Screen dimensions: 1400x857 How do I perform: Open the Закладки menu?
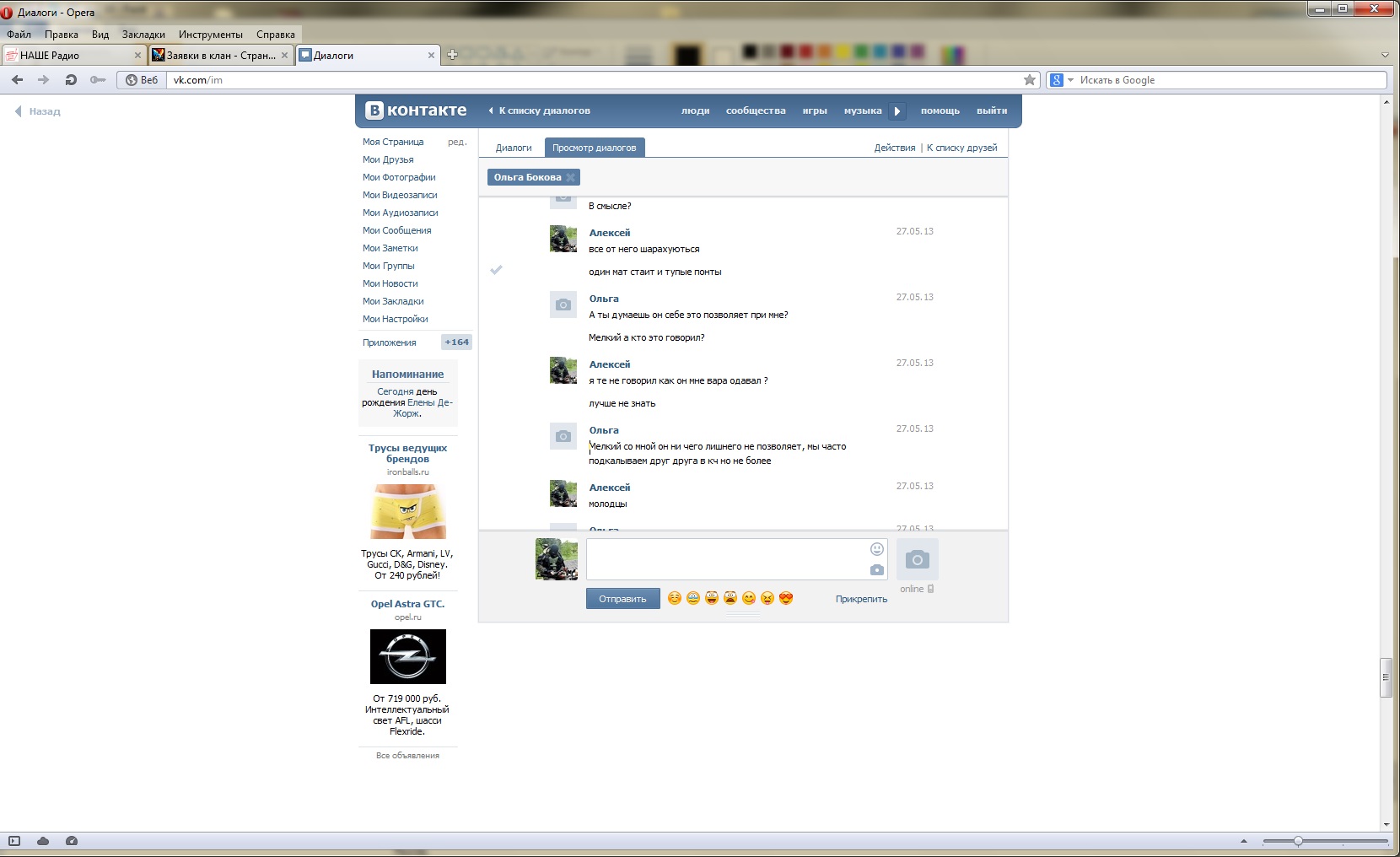tap(143, 35)
